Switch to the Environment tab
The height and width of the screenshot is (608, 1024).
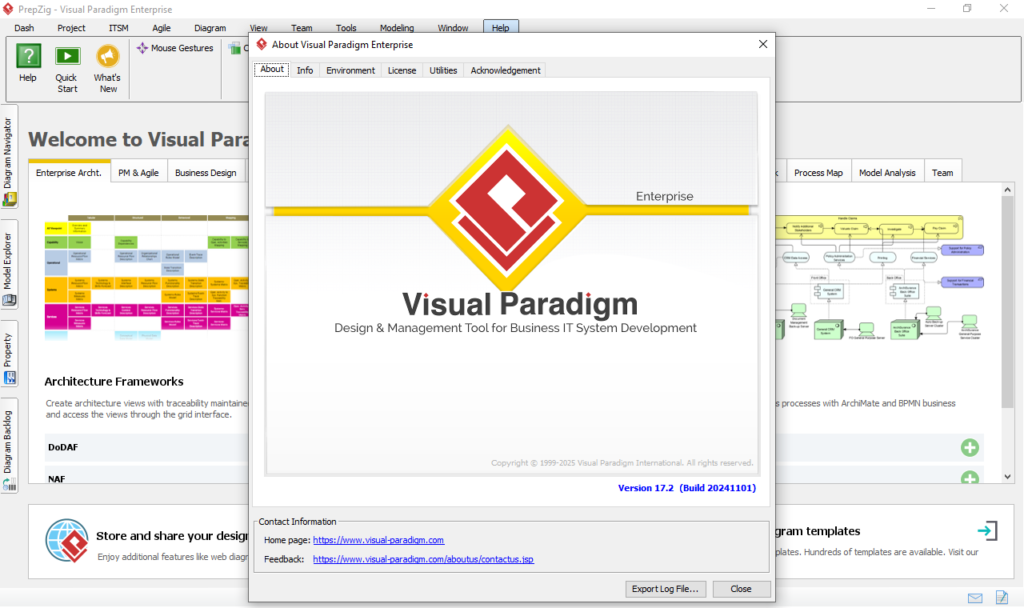pyautogui.click(x=351, y=70)
